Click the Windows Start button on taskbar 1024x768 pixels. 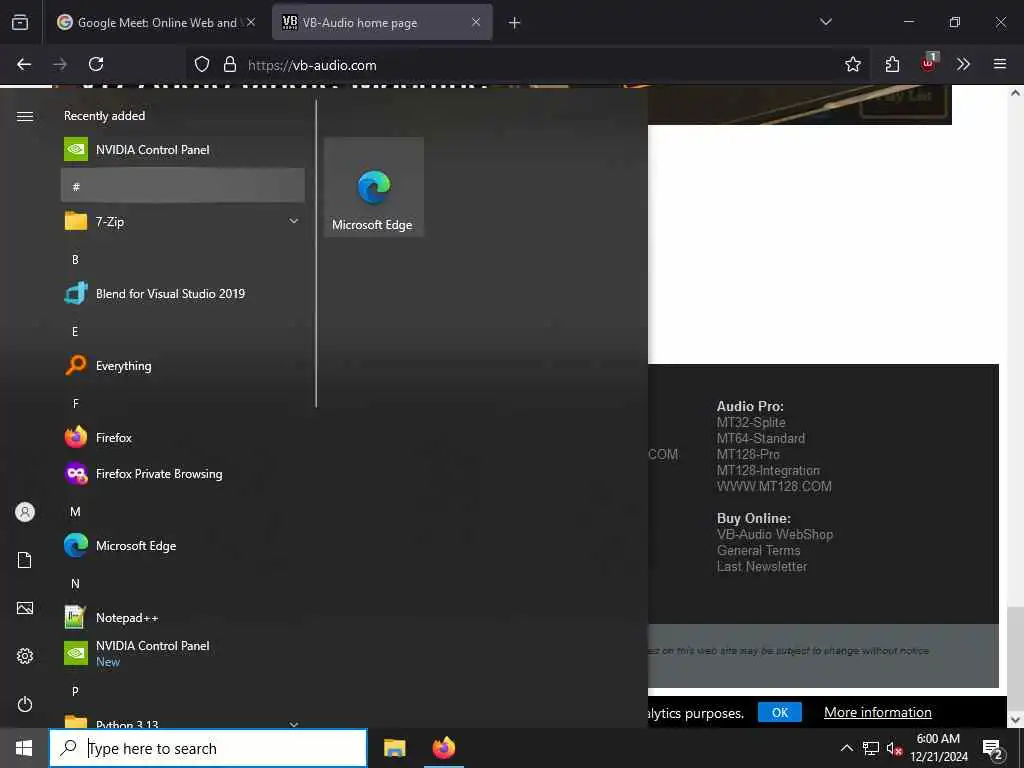pyautogui.click(x=24, y=748)
